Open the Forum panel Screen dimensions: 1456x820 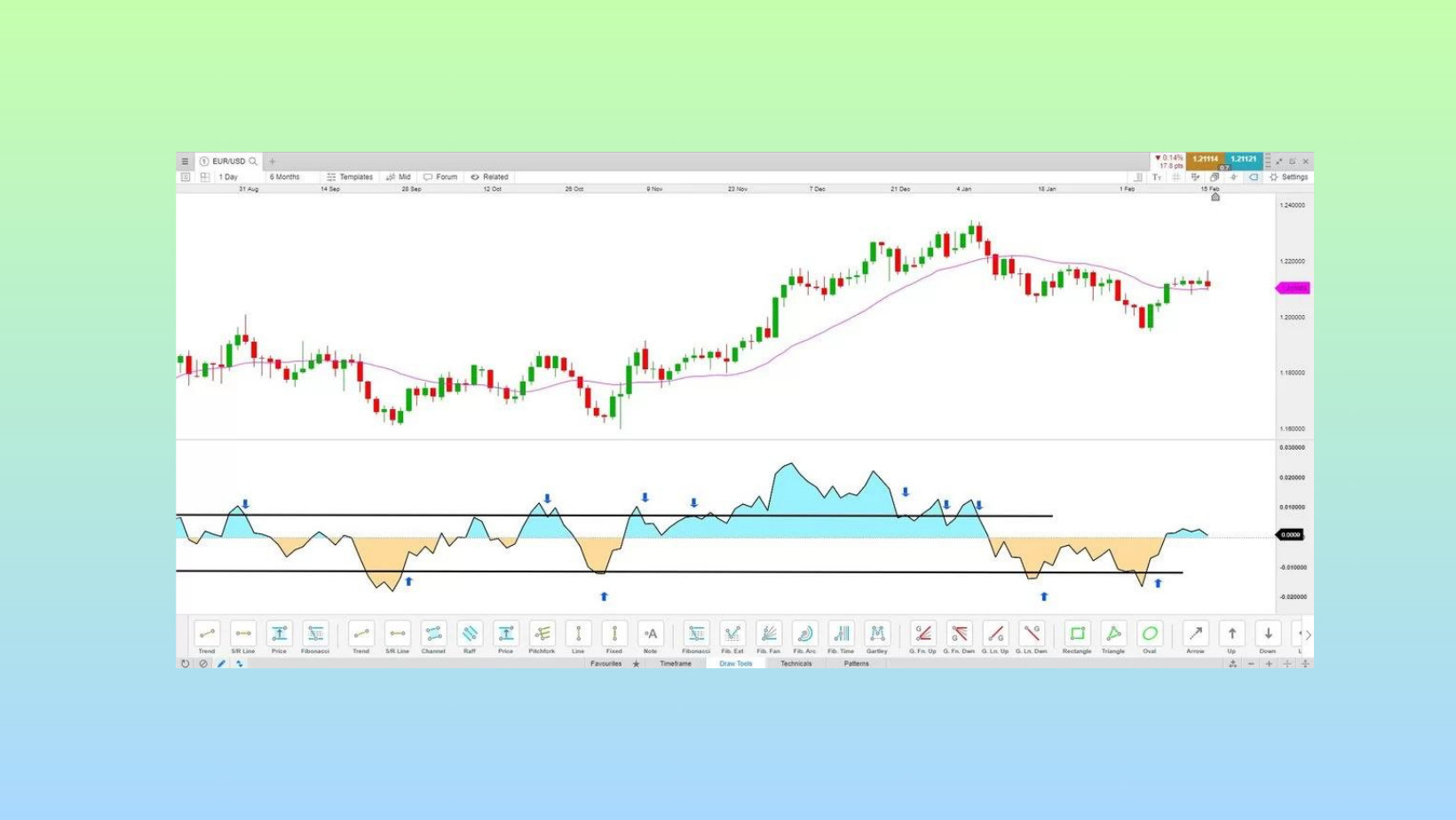(x=440, y=177)
